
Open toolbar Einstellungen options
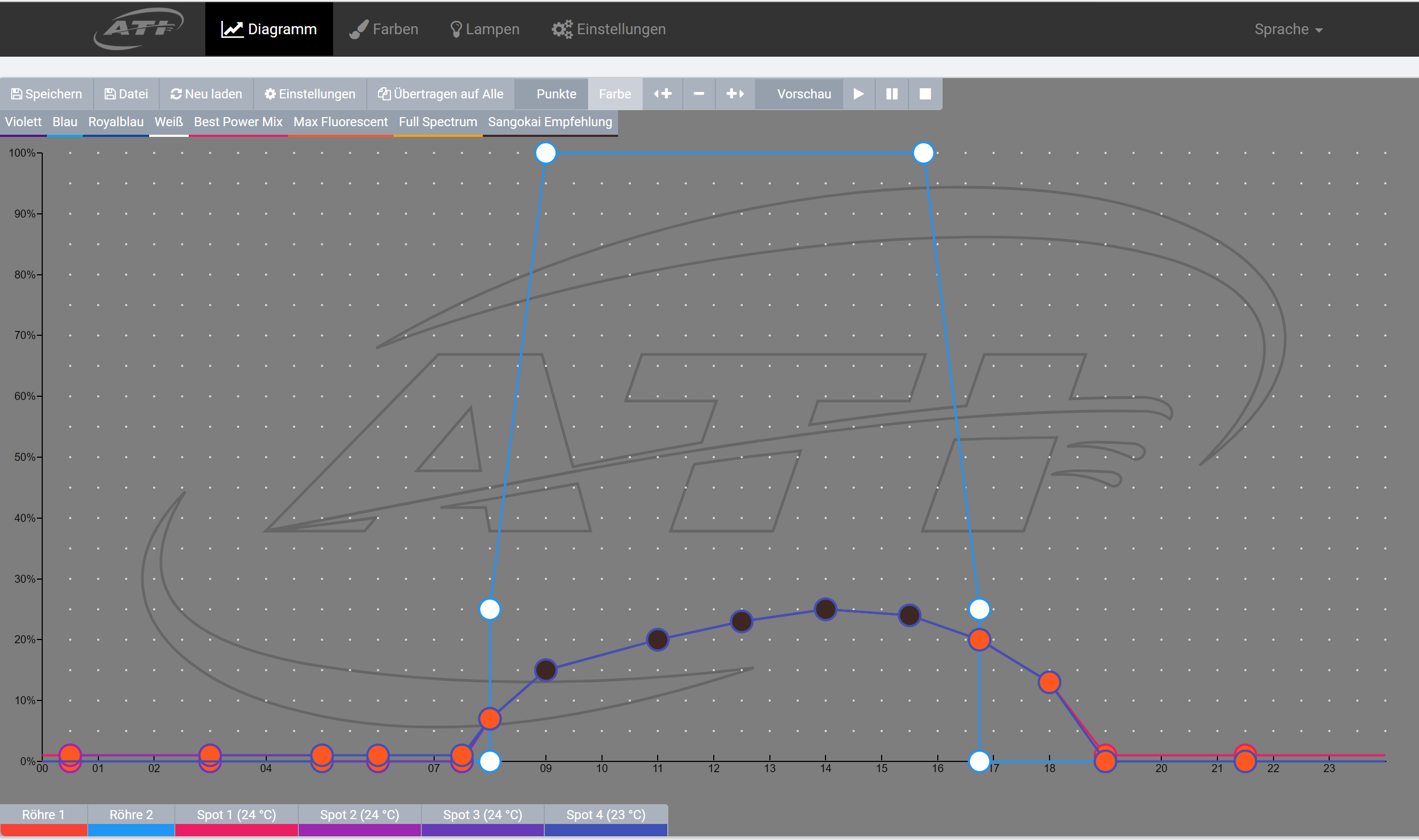click(310, 94)
